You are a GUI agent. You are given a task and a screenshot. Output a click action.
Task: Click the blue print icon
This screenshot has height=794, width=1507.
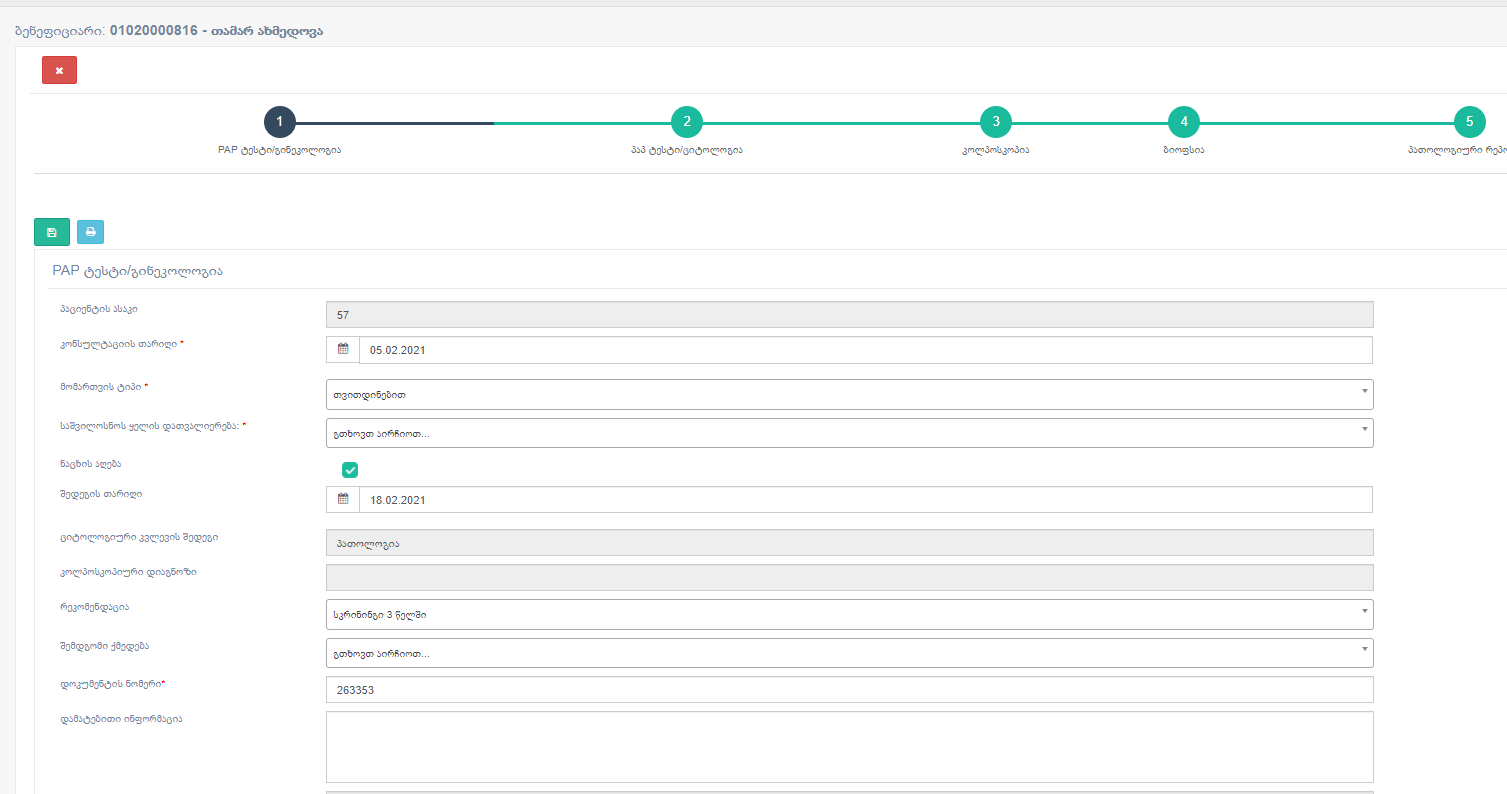(x=90, y=232)
